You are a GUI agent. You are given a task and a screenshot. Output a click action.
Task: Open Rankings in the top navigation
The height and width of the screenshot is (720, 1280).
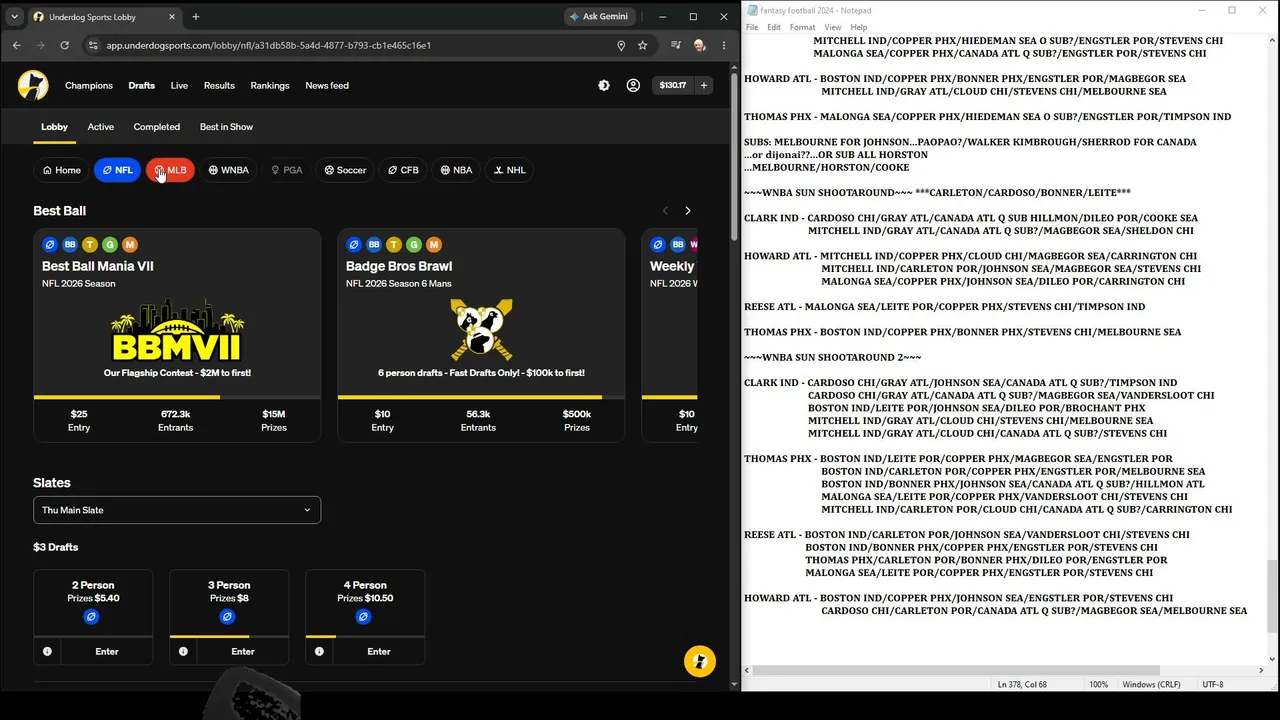click(x=270, y=86)
